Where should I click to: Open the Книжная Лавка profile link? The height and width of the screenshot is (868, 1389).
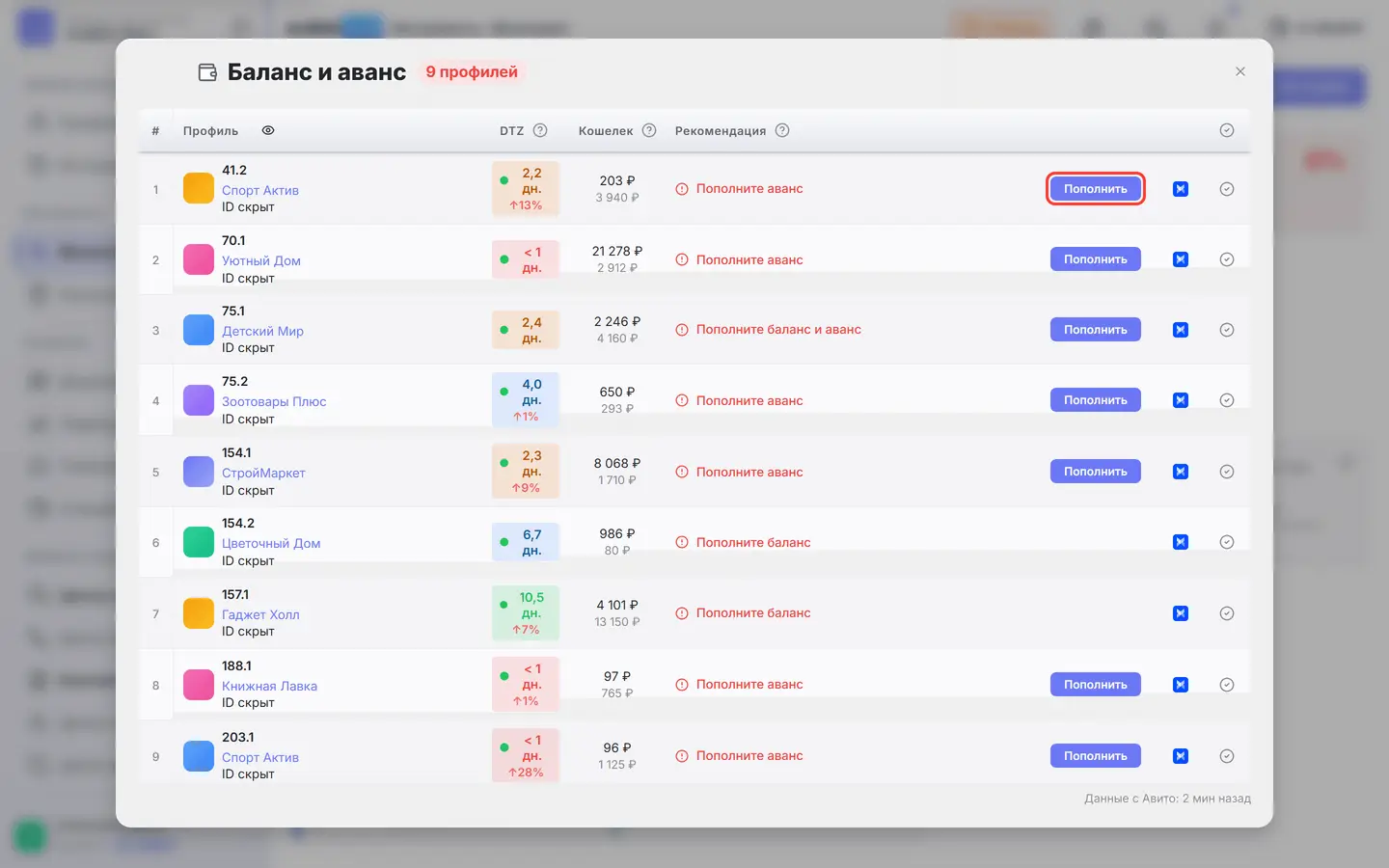[269, 686]
